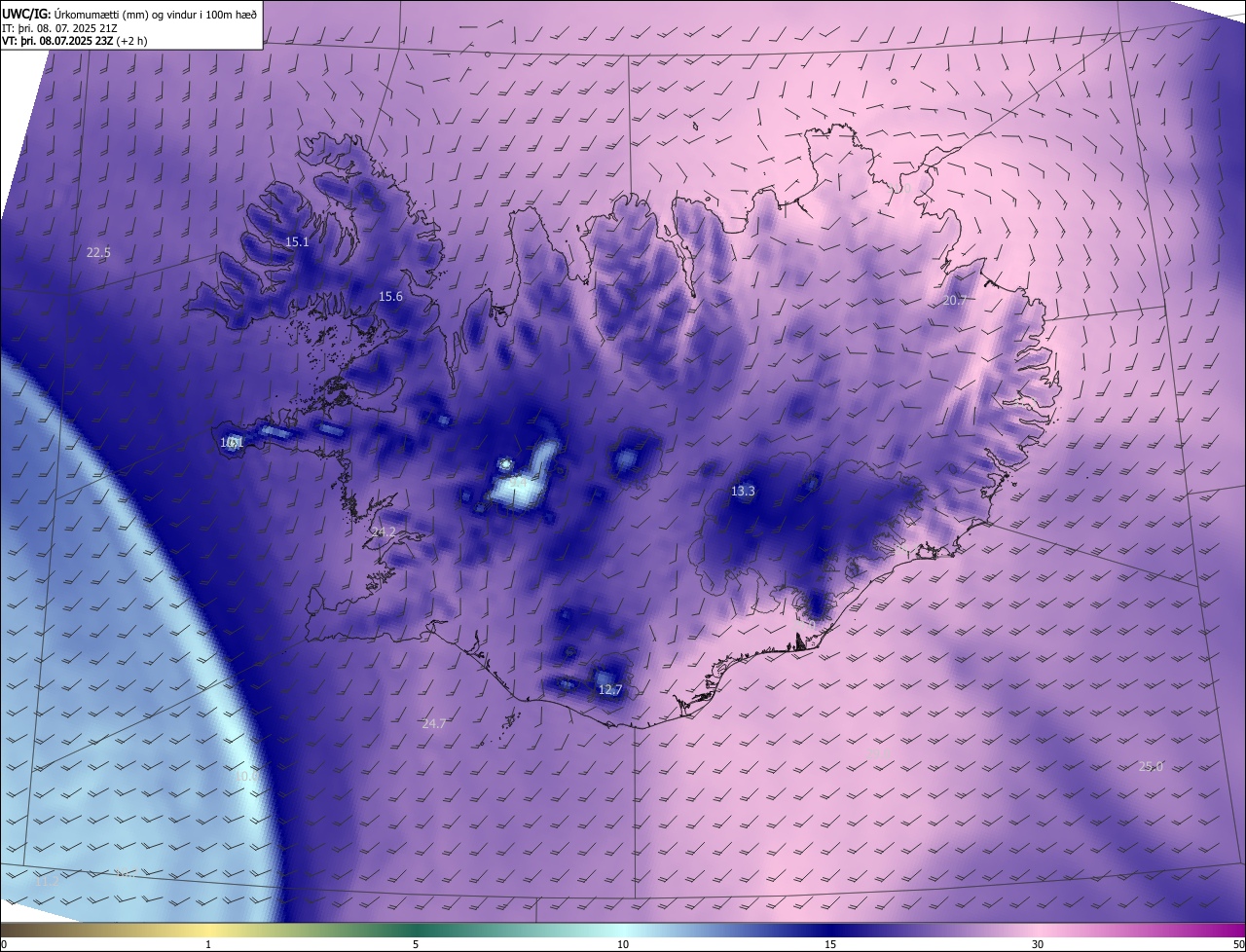Click the '5' tick on color scale
The image size is (1246, 952).
tap(416, 944)
